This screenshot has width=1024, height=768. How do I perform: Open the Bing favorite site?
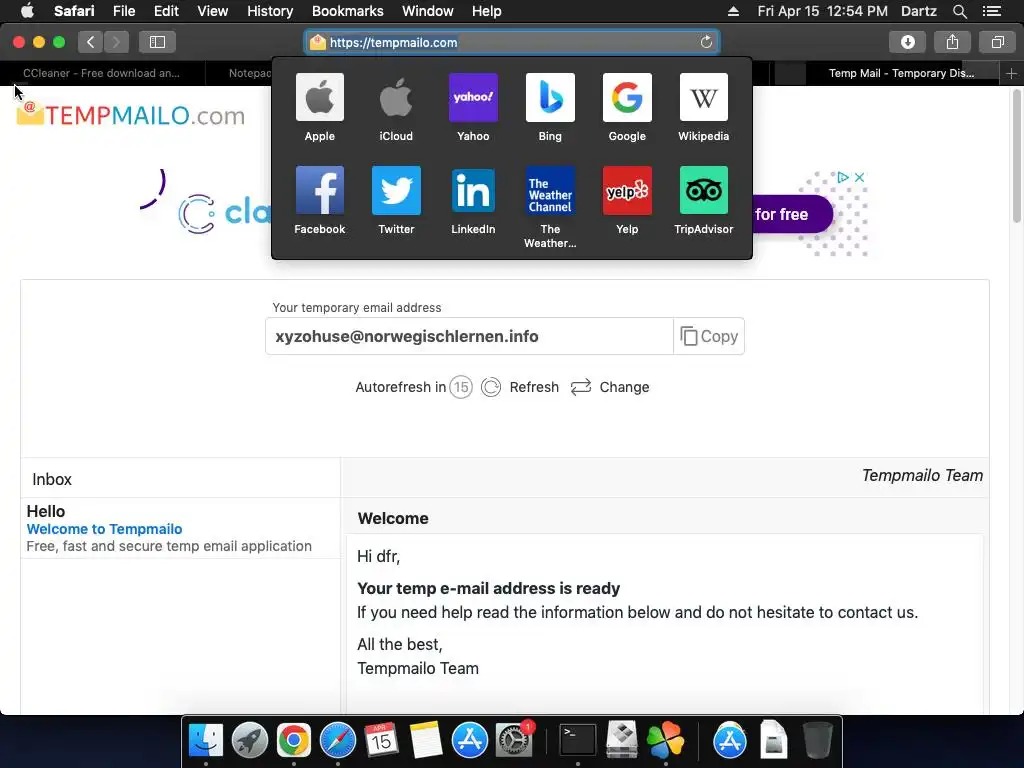(550, 108)
